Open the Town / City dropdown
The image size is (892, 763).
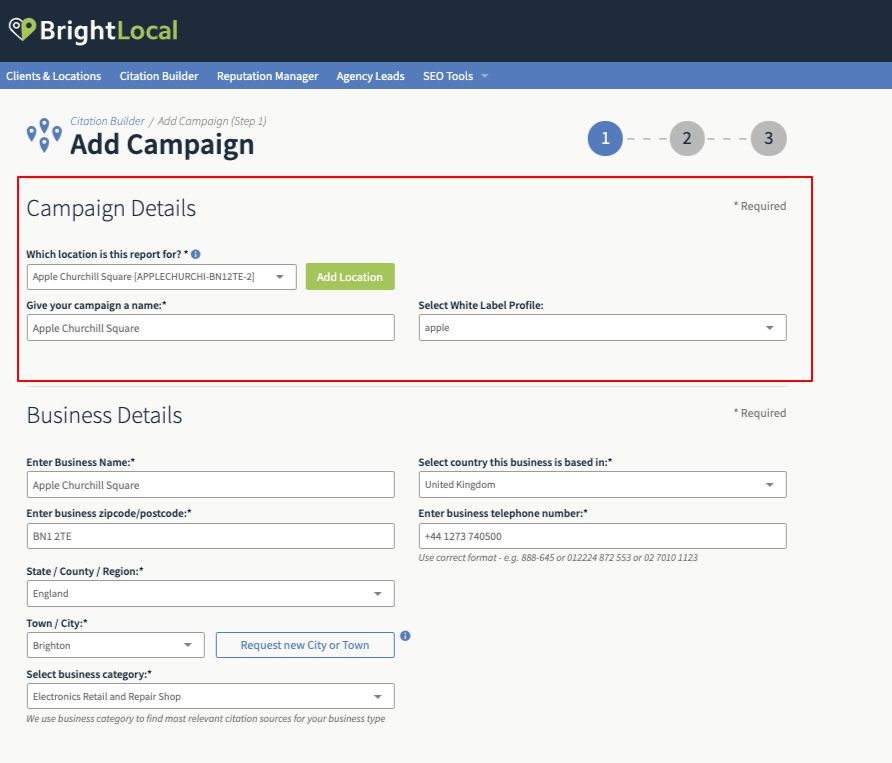tap(115, 645)
